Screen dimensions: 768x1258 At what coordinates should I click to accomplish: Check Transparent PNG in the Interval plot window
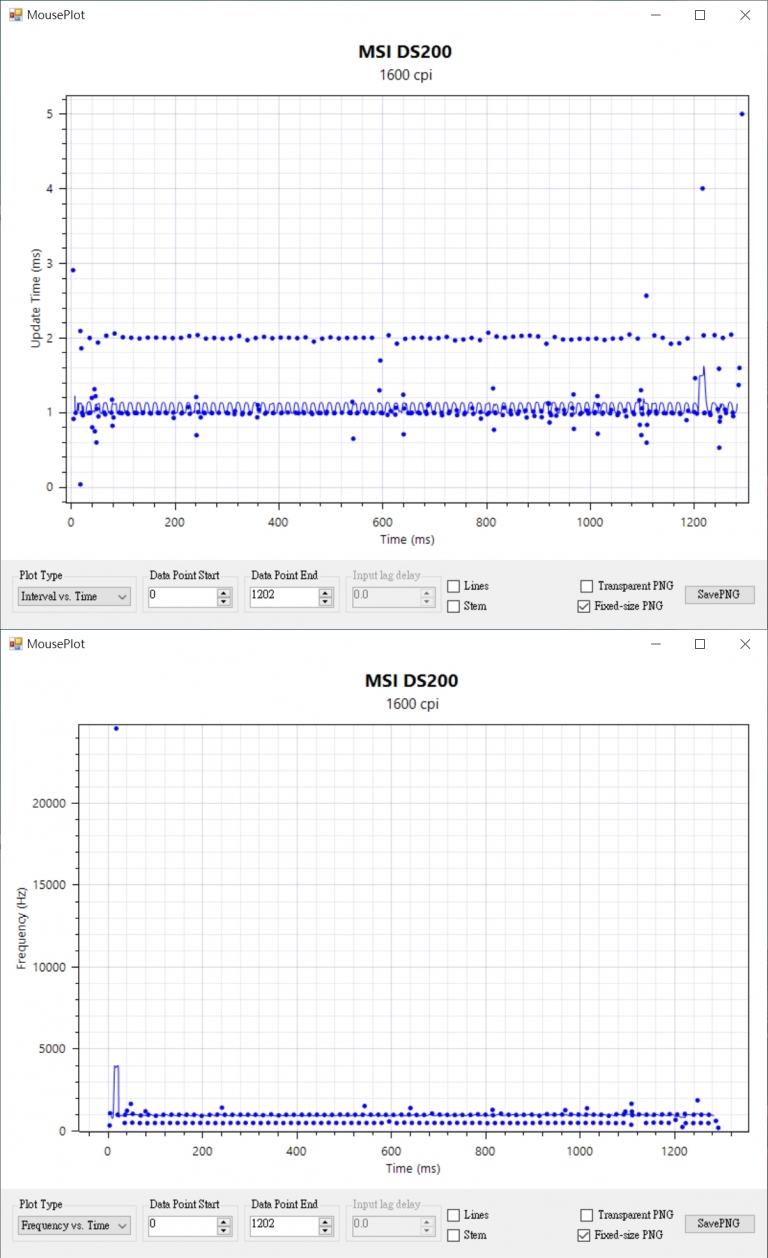586,586
